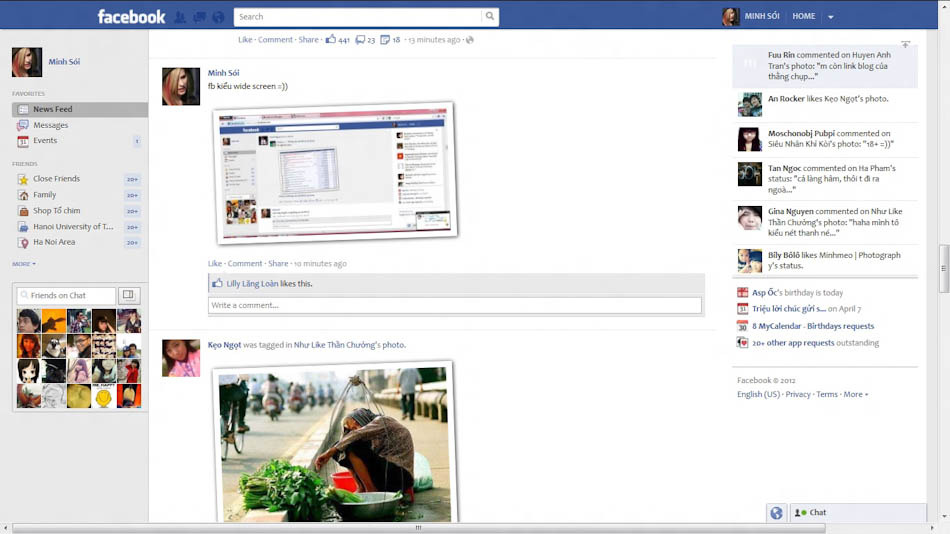Select News Feed in favorites
The height and width of the screenshot is (534, 950).
pyautogui.click(x=79, y=109)
